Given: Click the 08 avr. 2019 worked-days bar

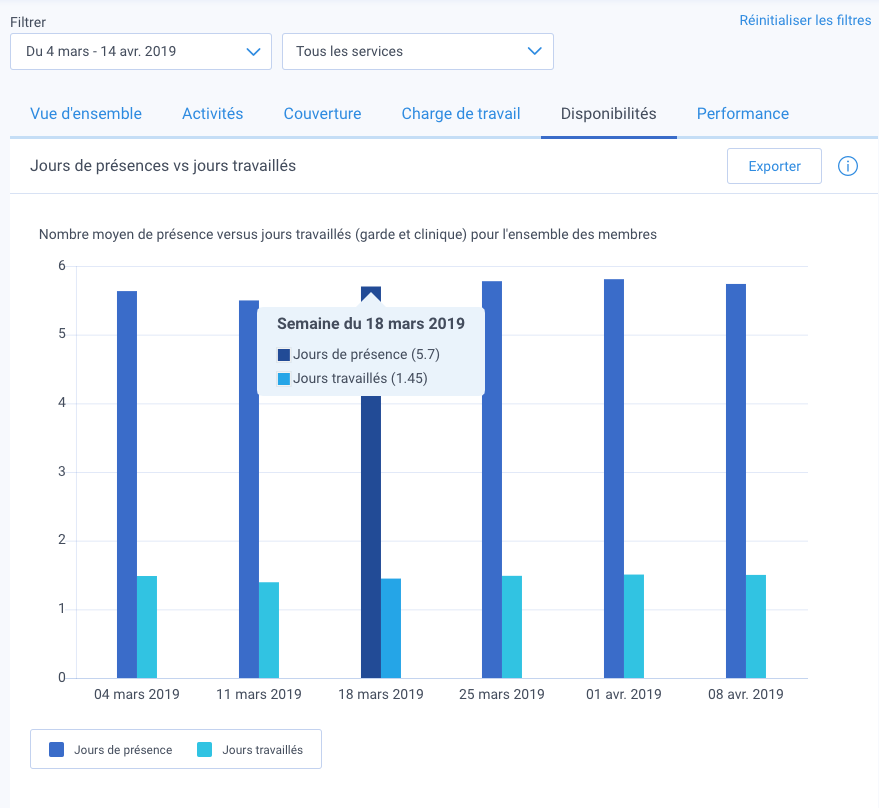Looking at the screenshot, I should 756,626.
